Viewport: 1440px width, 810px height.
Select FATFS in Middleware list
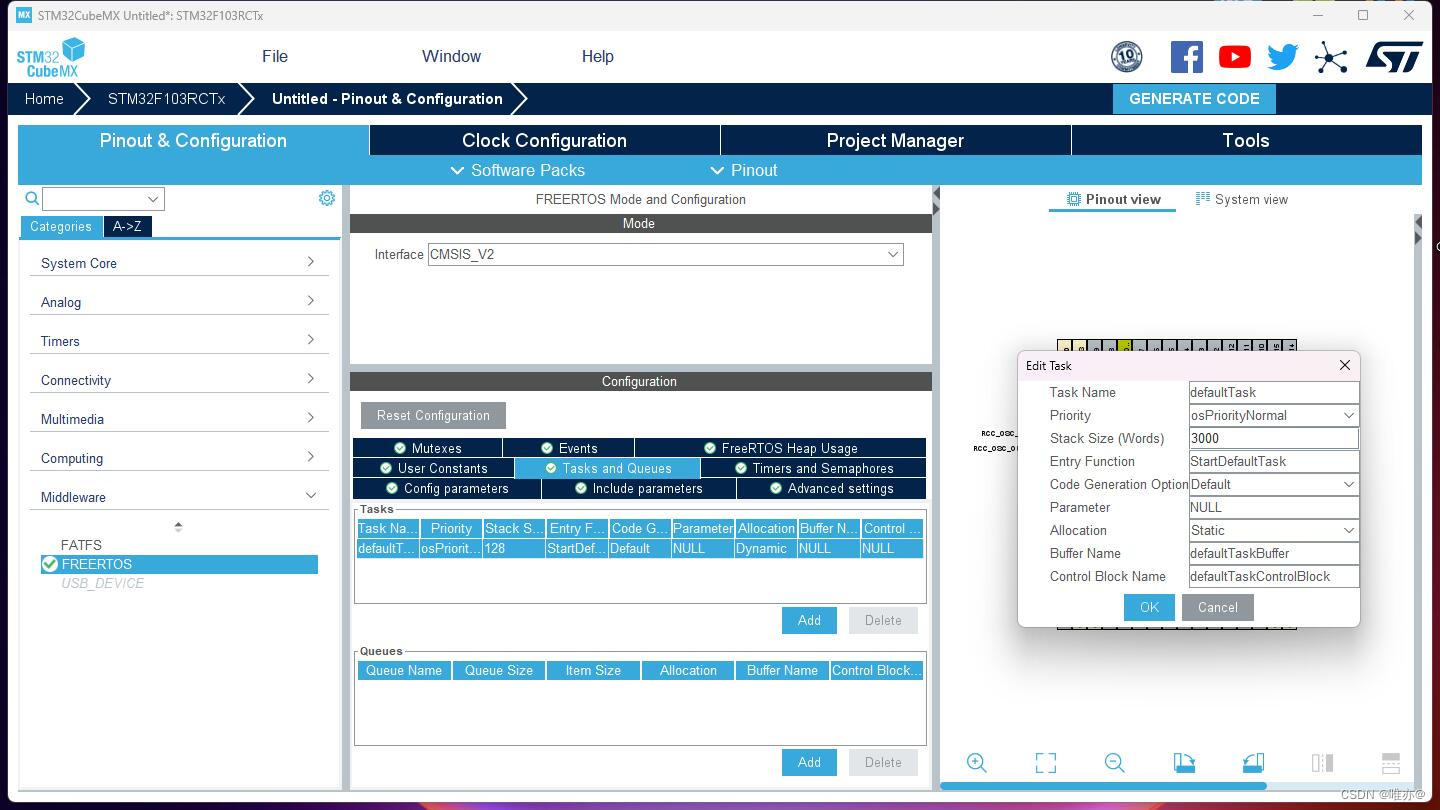point(81,545)
